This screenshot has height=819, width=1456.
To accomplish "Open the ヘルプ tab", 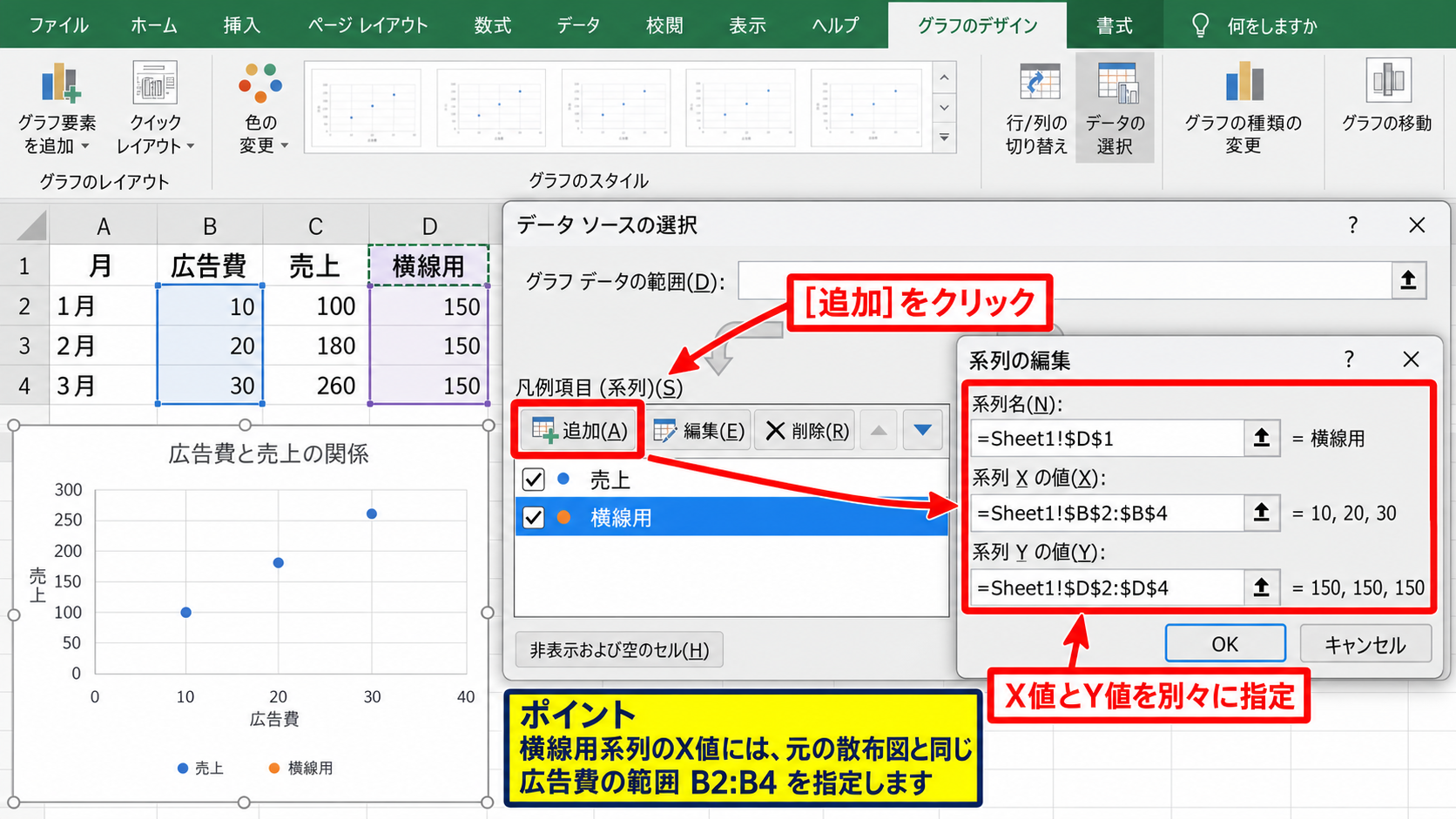I will pos(835,25).
